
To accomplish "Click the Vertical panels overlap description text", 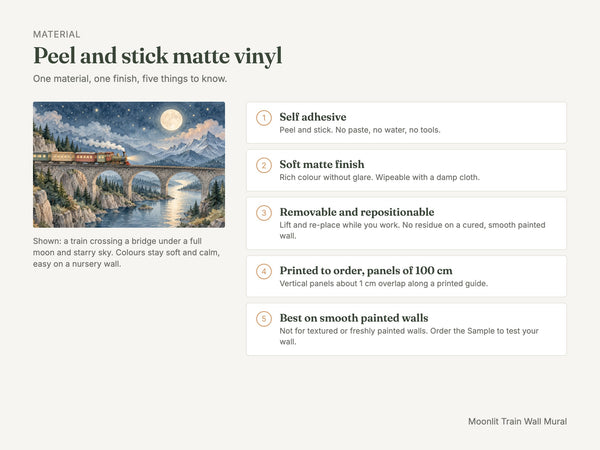I will pyautogui.click(x=383, y=284).
